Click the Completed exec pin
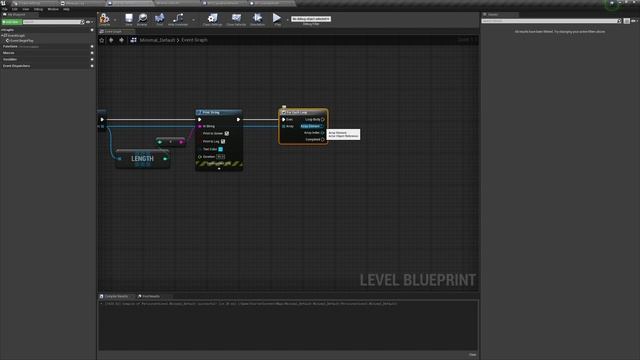This screenshot has width=640, height=360. (x=322, y=140)
